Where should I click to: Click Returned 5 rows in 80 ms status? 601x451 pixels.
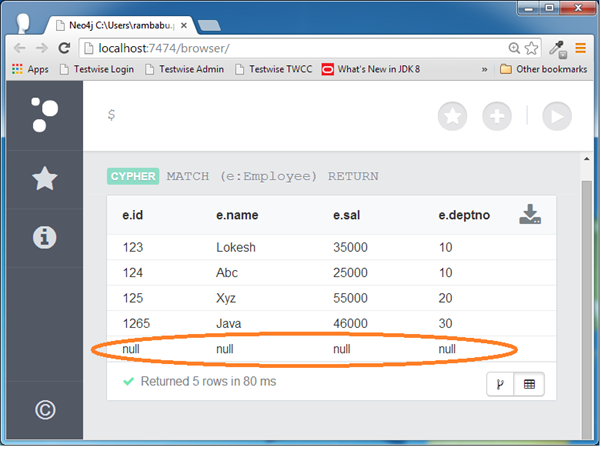(x=208, y=381)
